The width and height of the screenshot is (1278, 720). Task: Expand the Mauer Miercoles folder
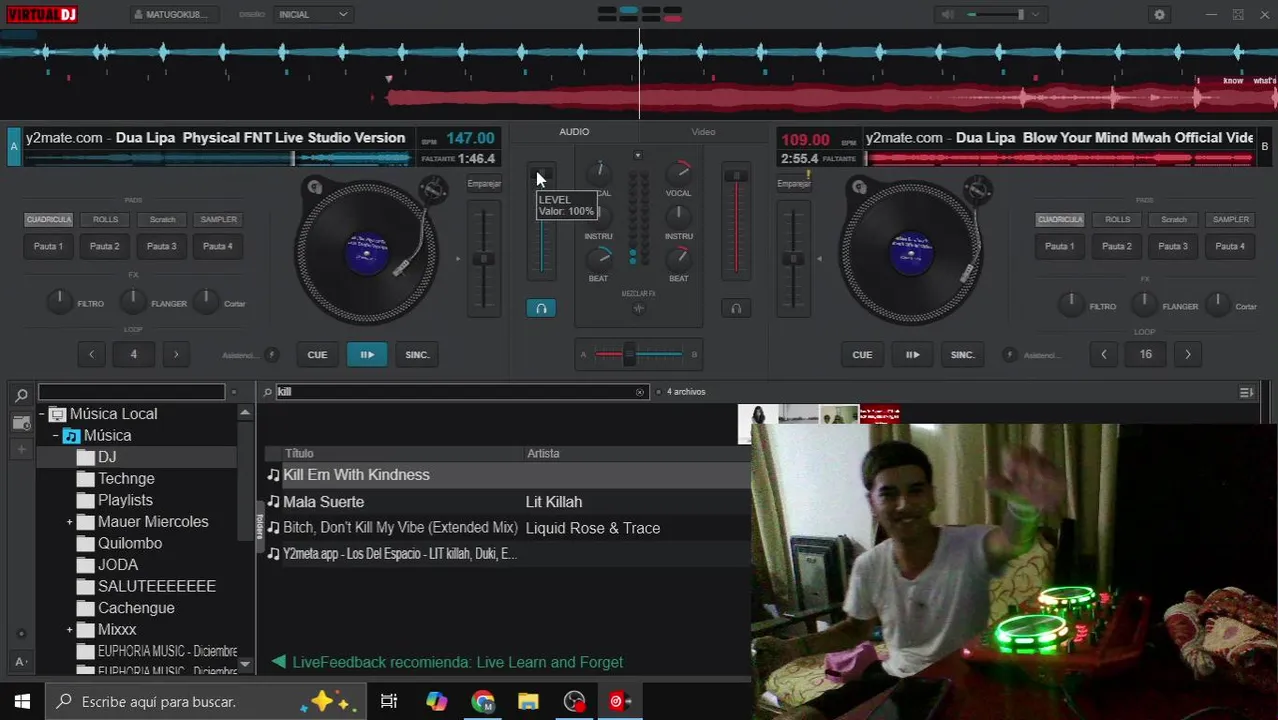point(70,522)
